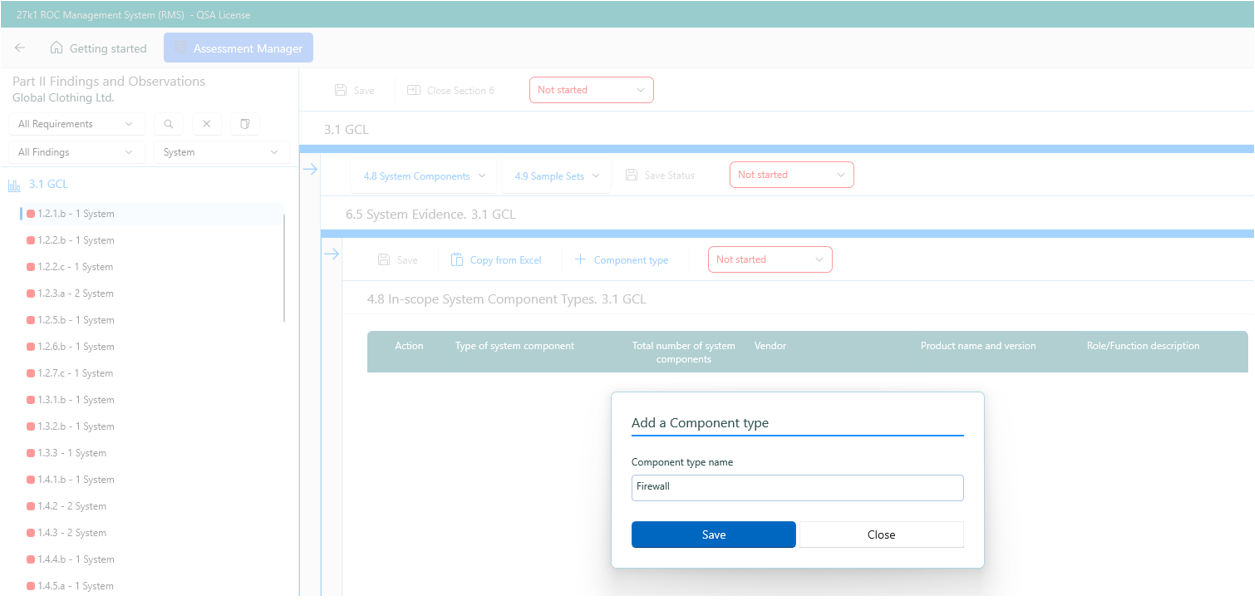The width and height of the screenshot is (1255, 616).
Task: Click the arrow icon left of Copy from Excel
Action: pyautogui.click(x=331, y=254)
